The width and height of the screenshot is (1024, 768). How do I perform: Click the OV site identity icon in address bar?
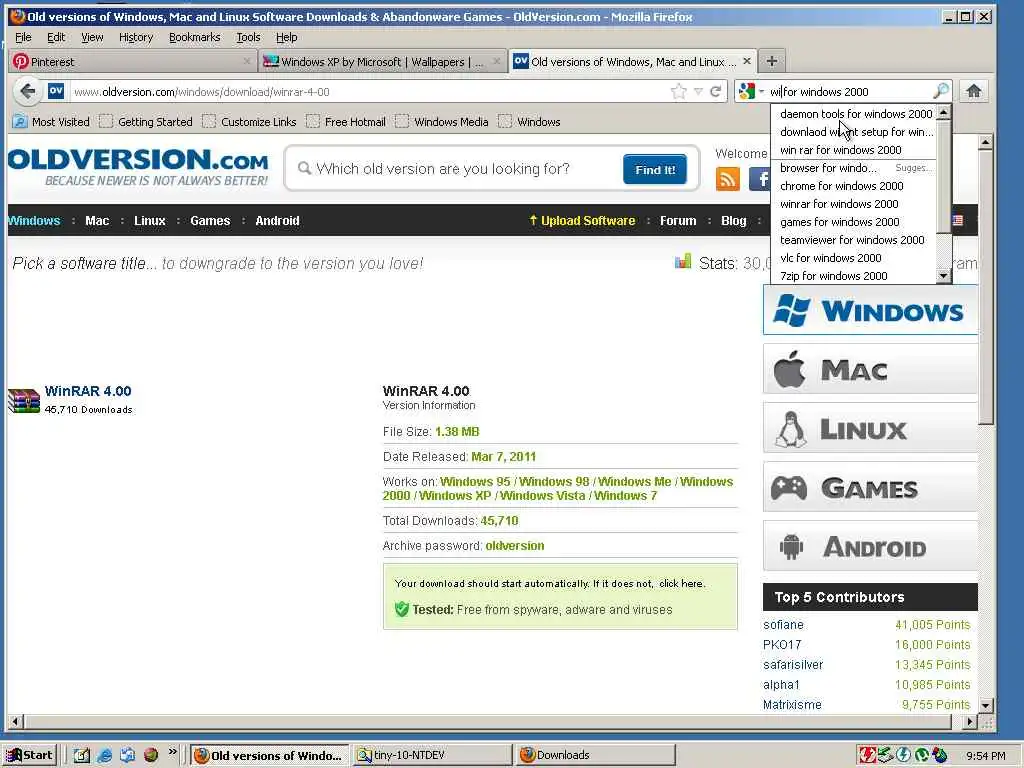(x=56, y=91)
